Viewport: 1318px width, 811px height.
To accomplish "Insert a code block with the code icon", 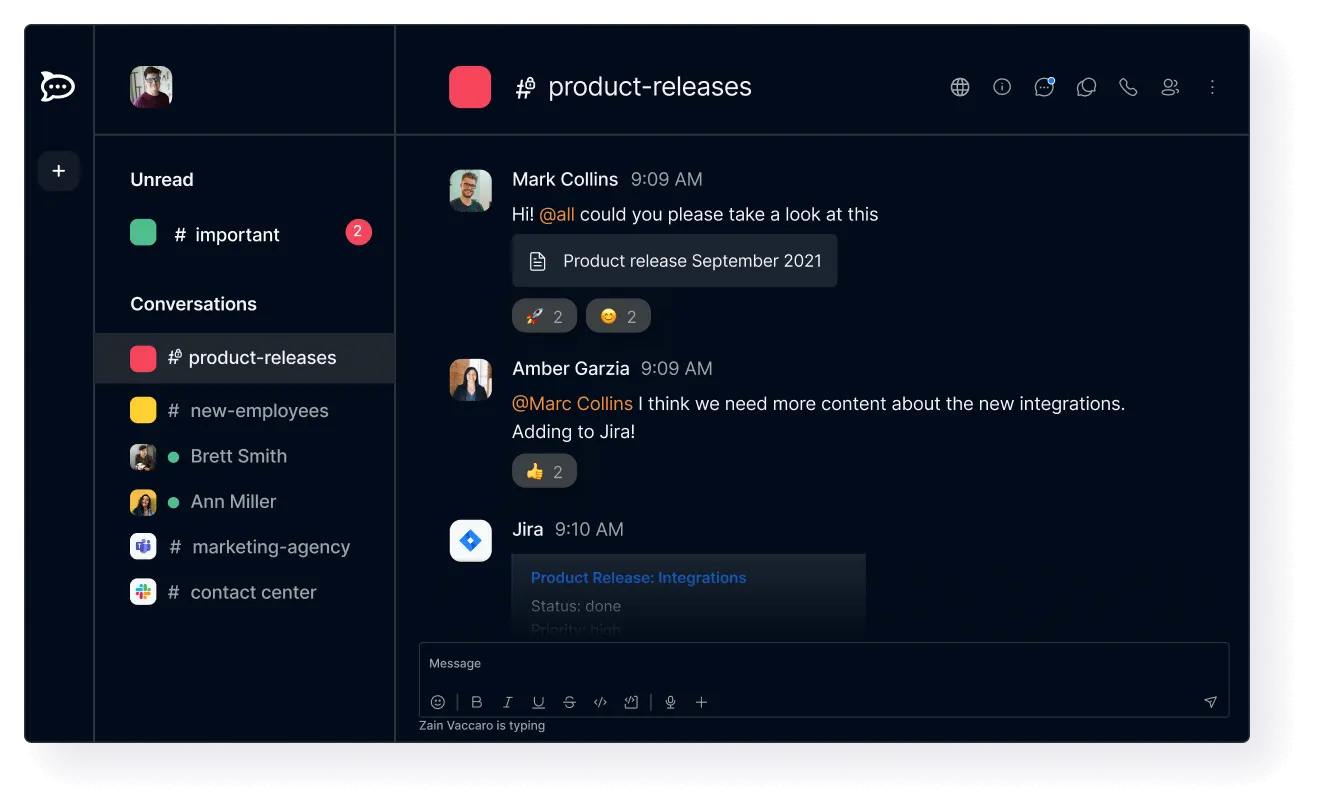I will coord(600,702).
